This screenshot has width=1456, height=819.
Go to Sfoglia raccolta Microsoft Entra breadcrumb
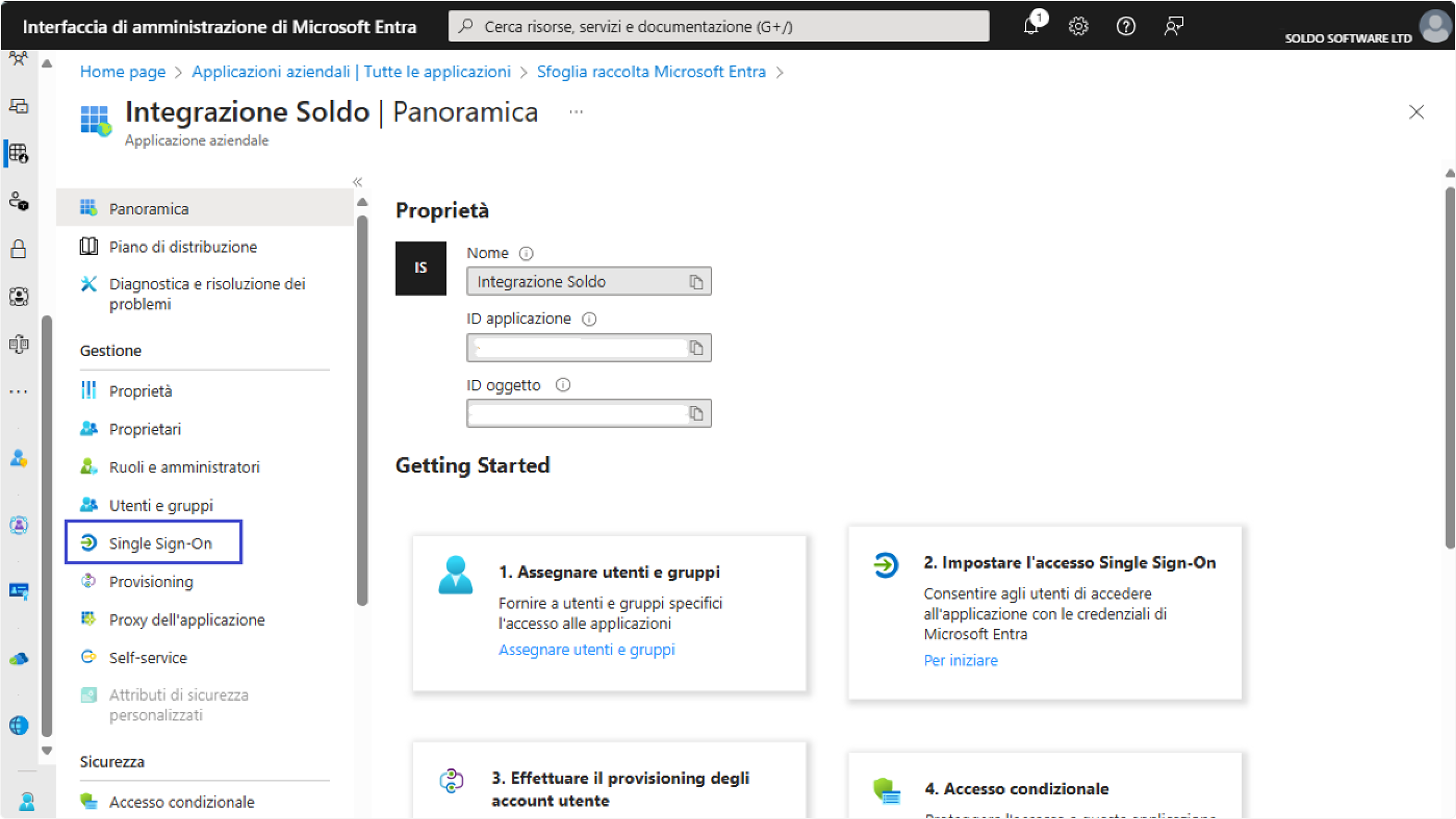click(x=651, y=72)
